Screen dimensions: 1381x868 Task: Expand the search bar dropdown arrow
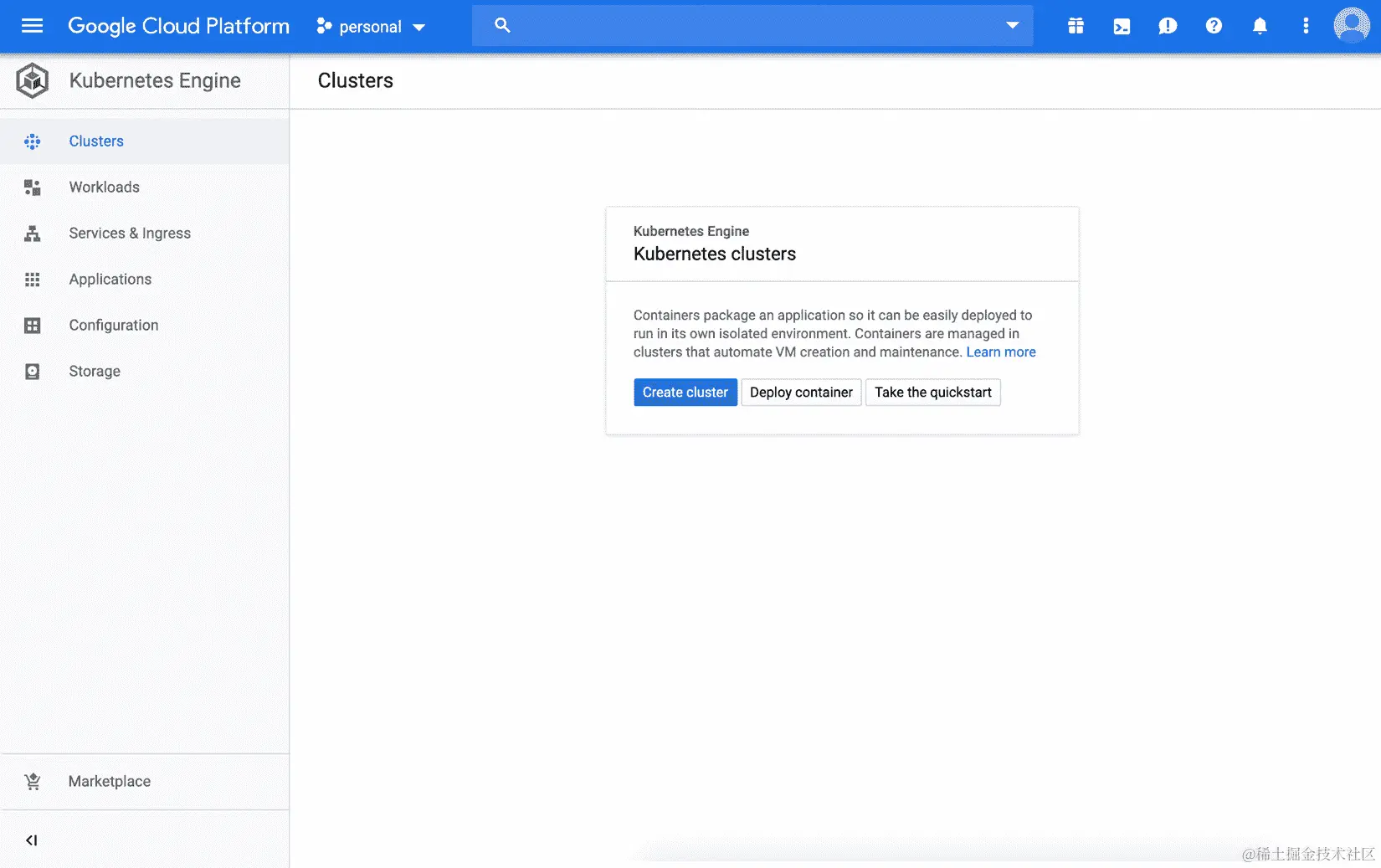[1013, 25]
